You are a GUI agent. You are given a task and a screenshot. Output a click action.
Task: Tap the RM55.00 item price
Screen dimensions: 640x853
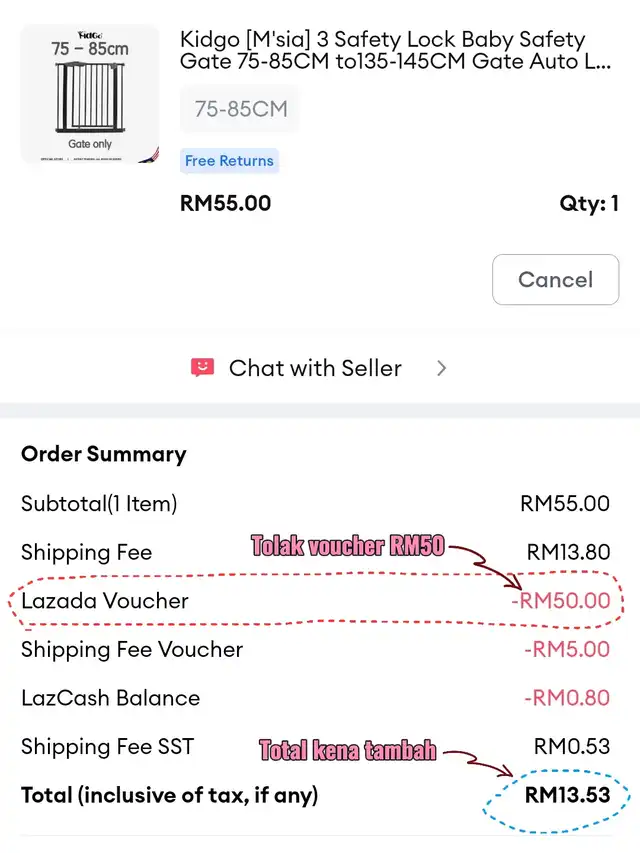(225, 203)
